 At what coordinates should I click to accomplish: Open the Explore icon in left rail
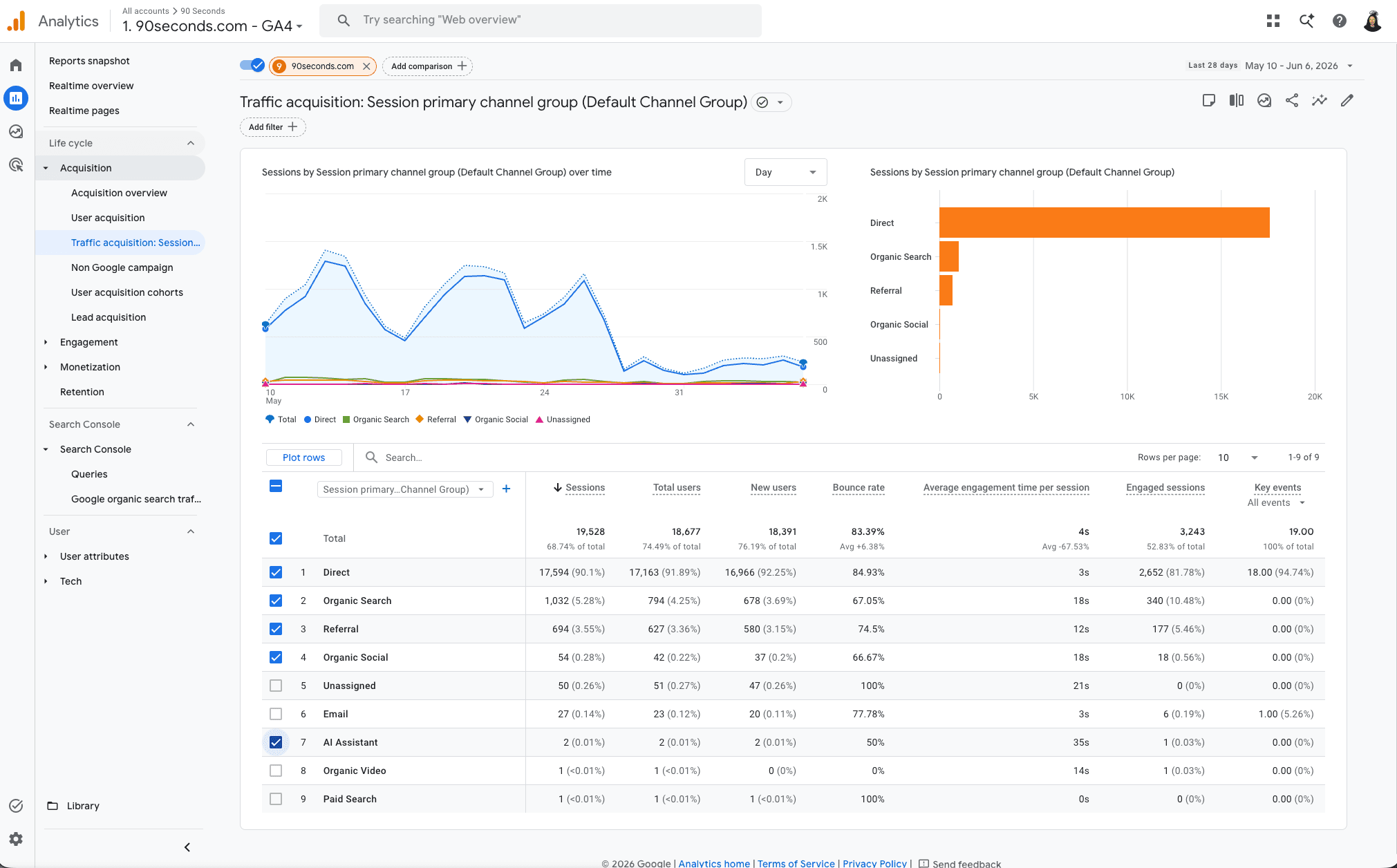(x=16, y=131)
